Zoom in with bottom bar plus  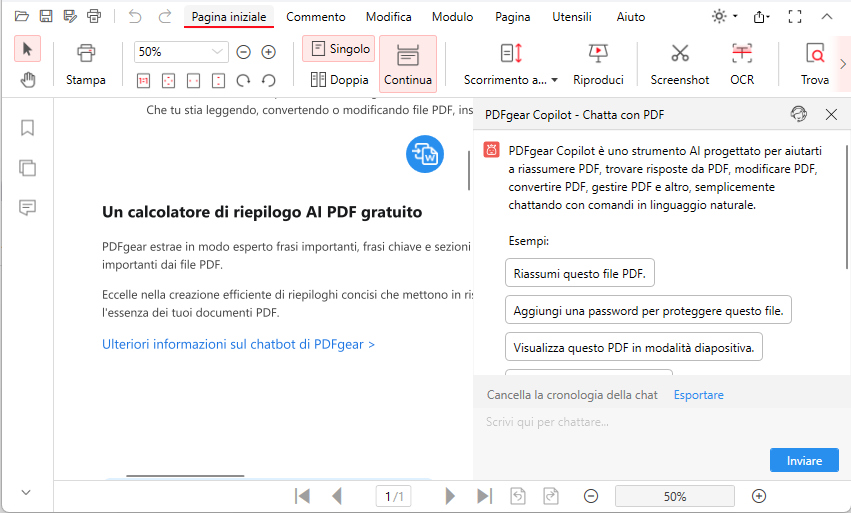(759, 496)
